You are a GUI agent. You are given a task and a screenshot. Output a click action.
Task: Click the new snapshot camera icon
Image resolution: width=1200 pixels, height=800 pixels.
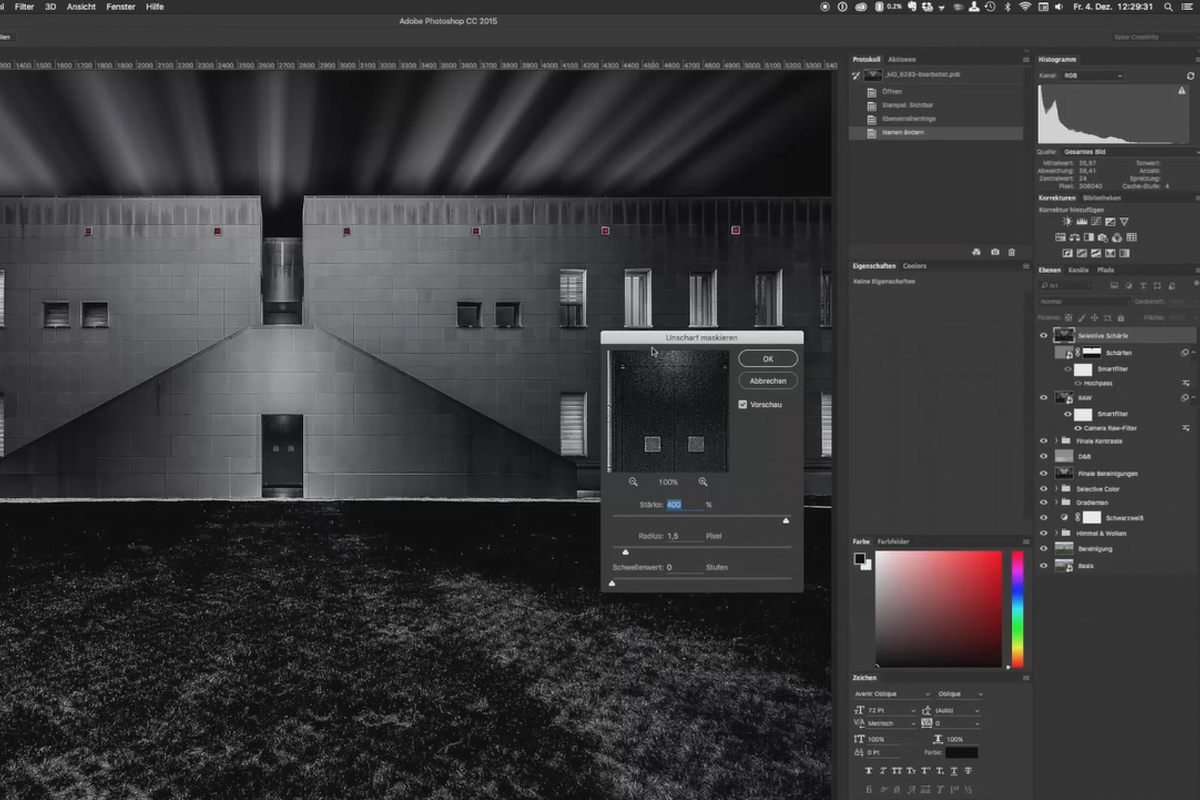click(994, 252)
